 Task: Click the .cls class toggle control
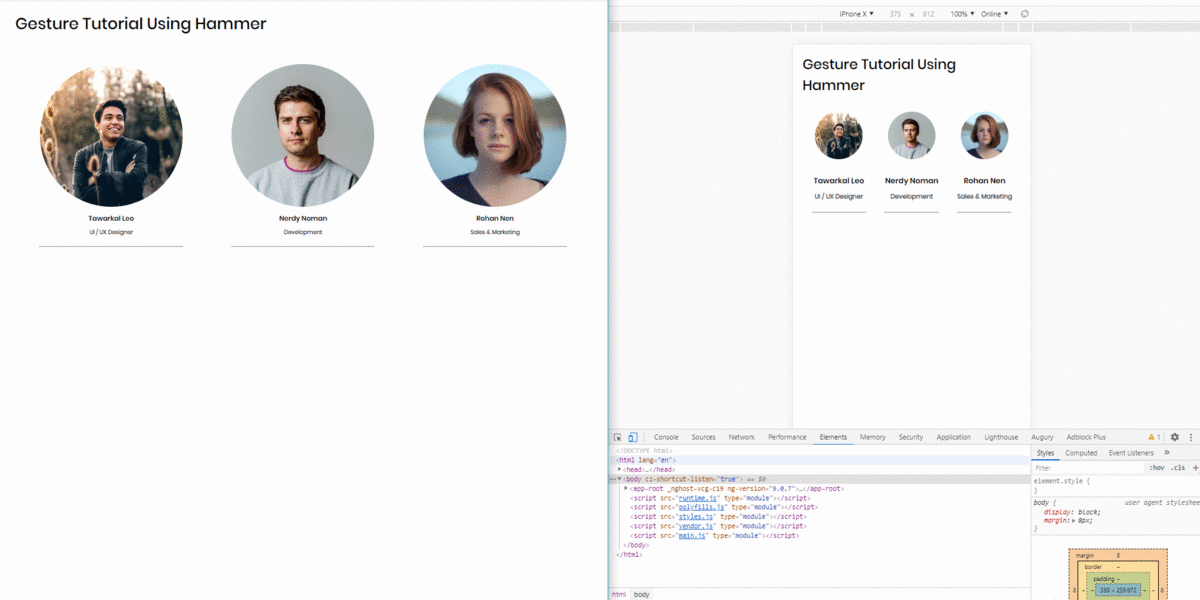[x=1176, y=467]
